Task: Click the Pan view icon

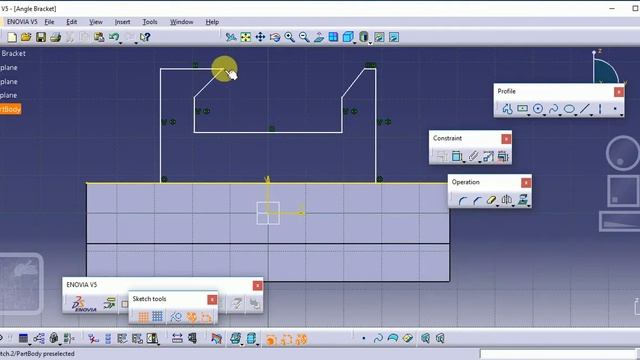Action: coord(260,38)
